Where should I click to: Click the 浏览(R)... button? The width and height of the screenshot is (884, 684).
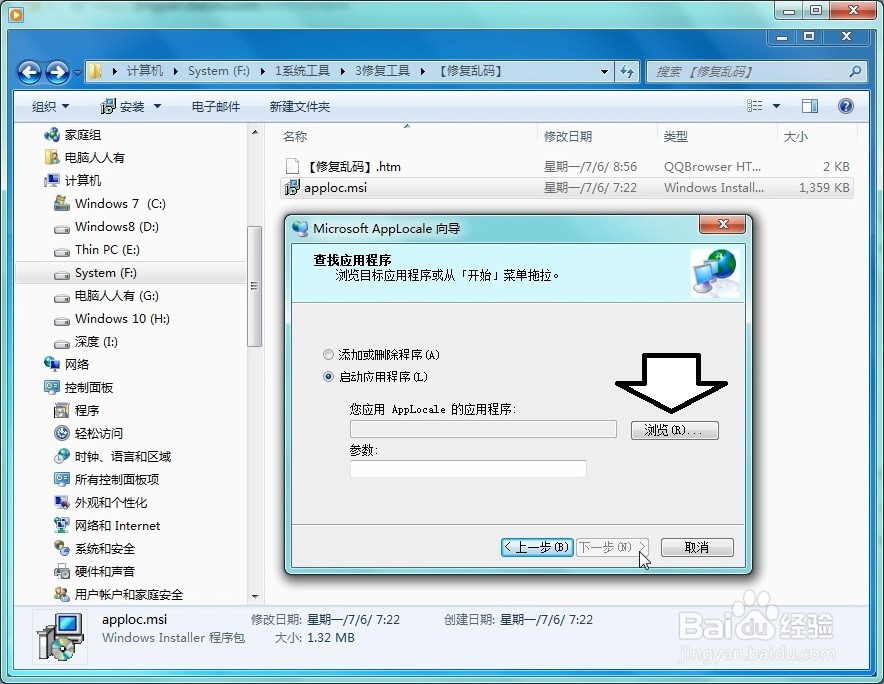point(674,430)
